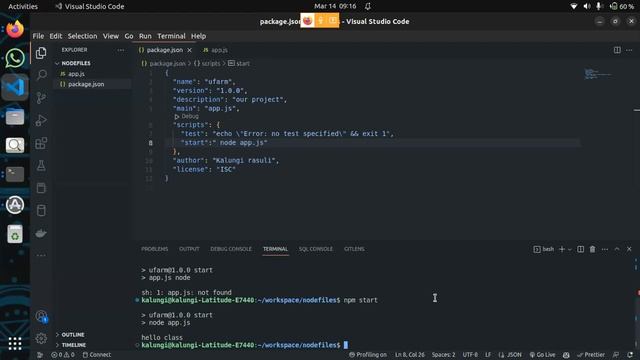
Task: Click scripts breadcrumb segment
Action: coord(207,63)
